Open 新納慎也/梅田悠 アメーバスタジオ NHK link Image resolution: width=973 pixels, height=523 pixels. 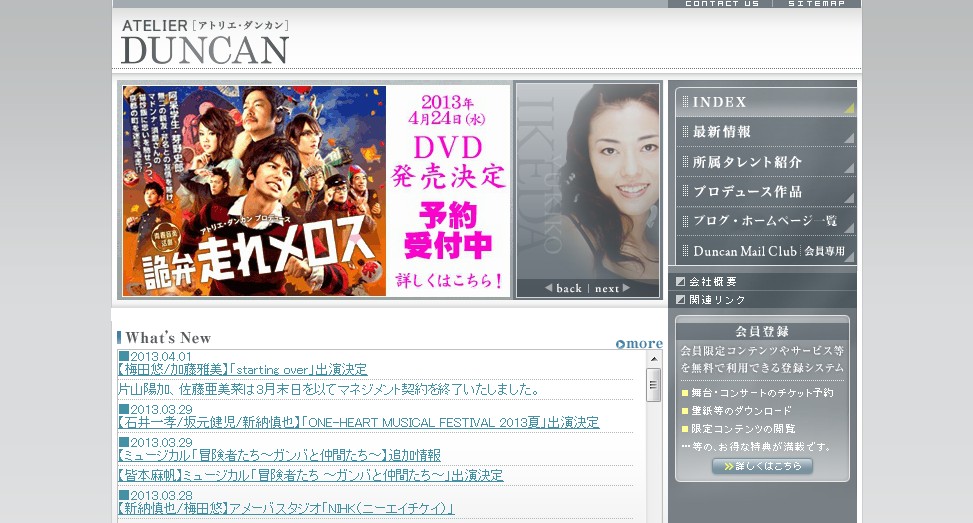pos(286,509)
